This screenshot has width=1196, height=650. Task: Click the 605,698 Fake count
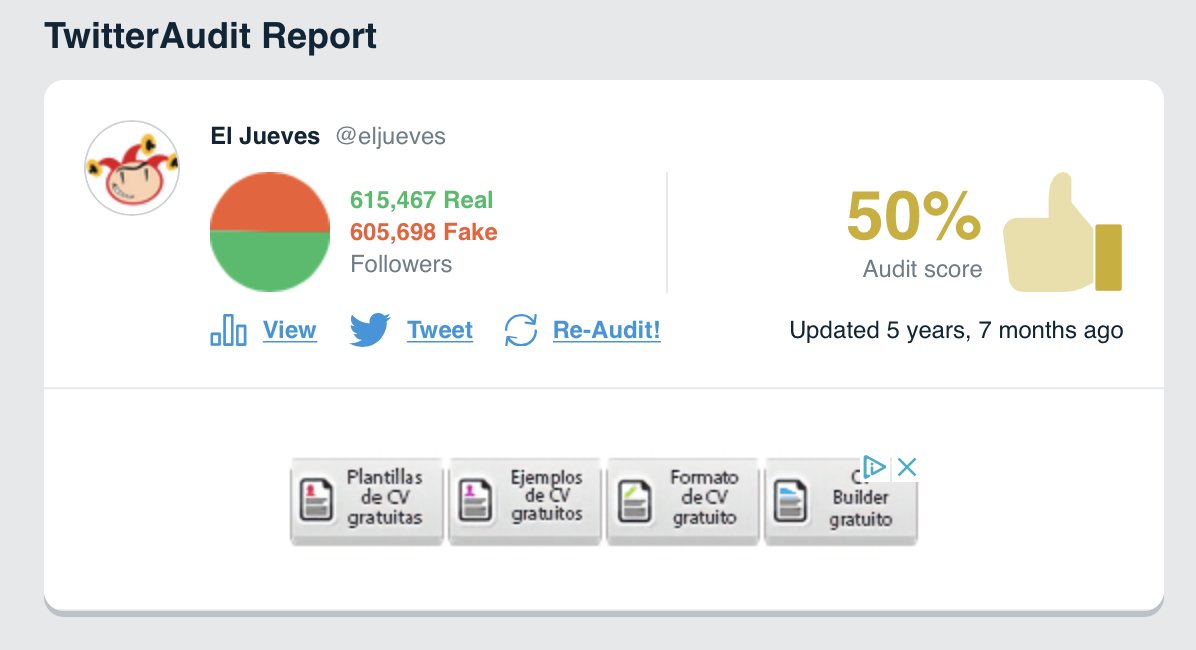(423, 232)
